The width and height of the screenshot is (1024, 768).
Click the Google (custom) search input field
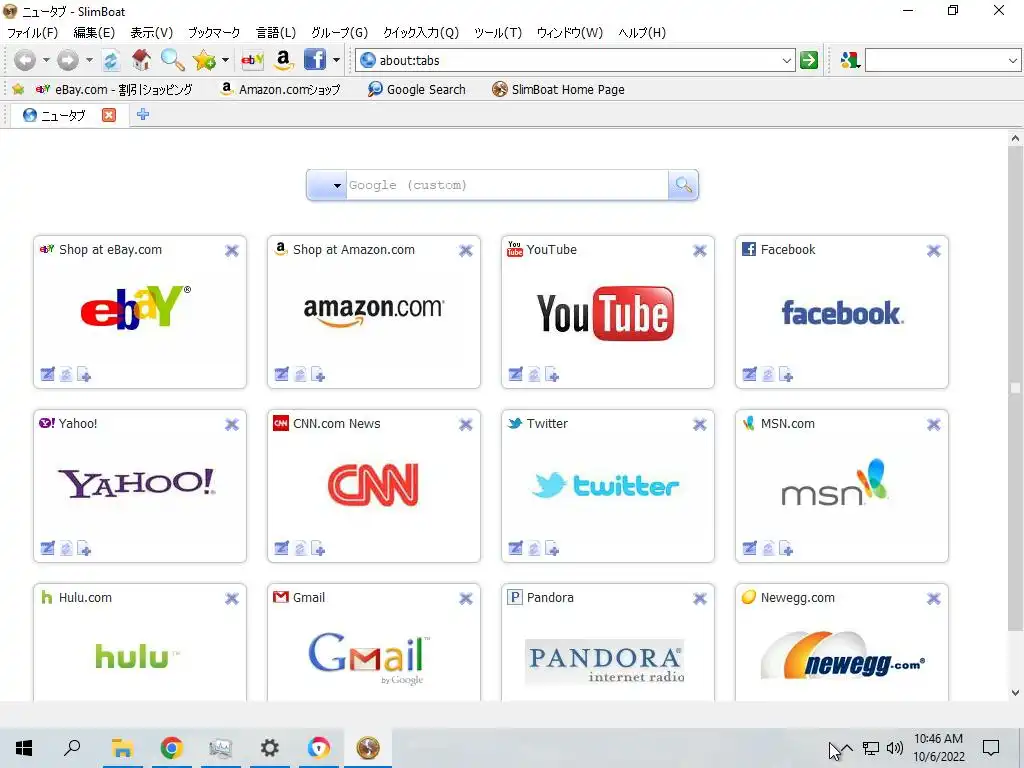[x=507, y=185]
